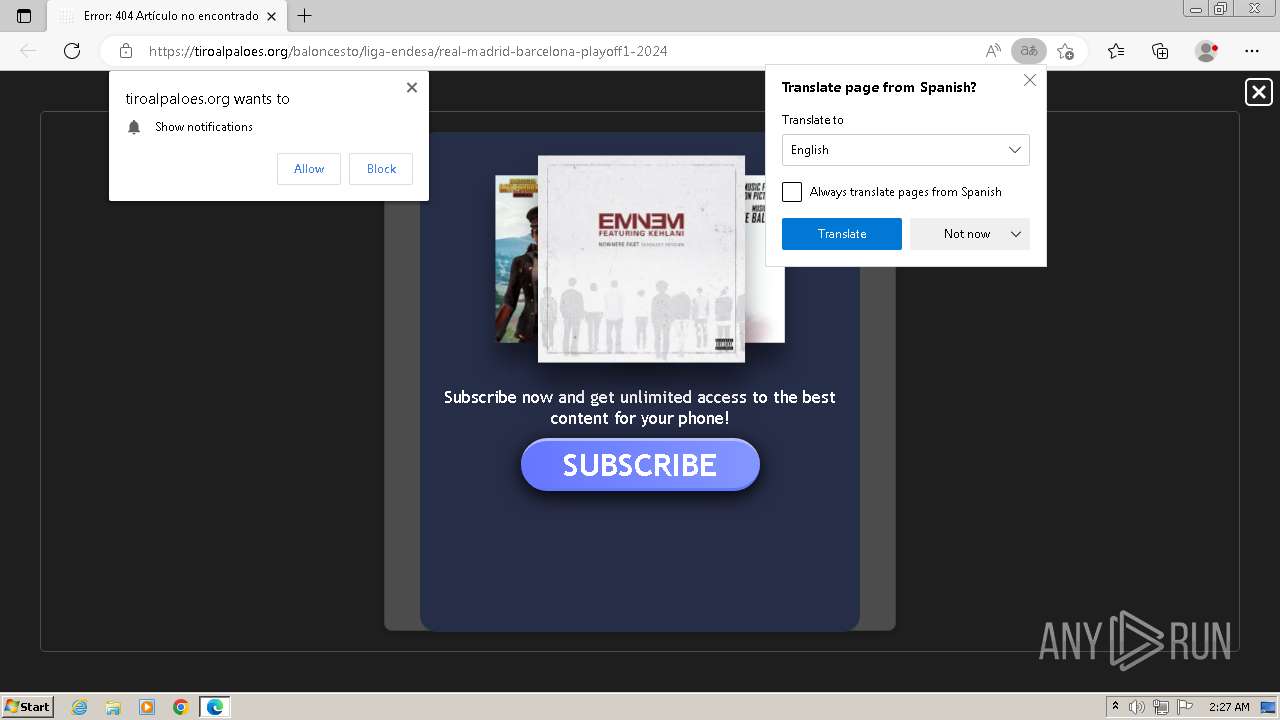Click the blue Translate button
1280x720 pixels.
842,234
